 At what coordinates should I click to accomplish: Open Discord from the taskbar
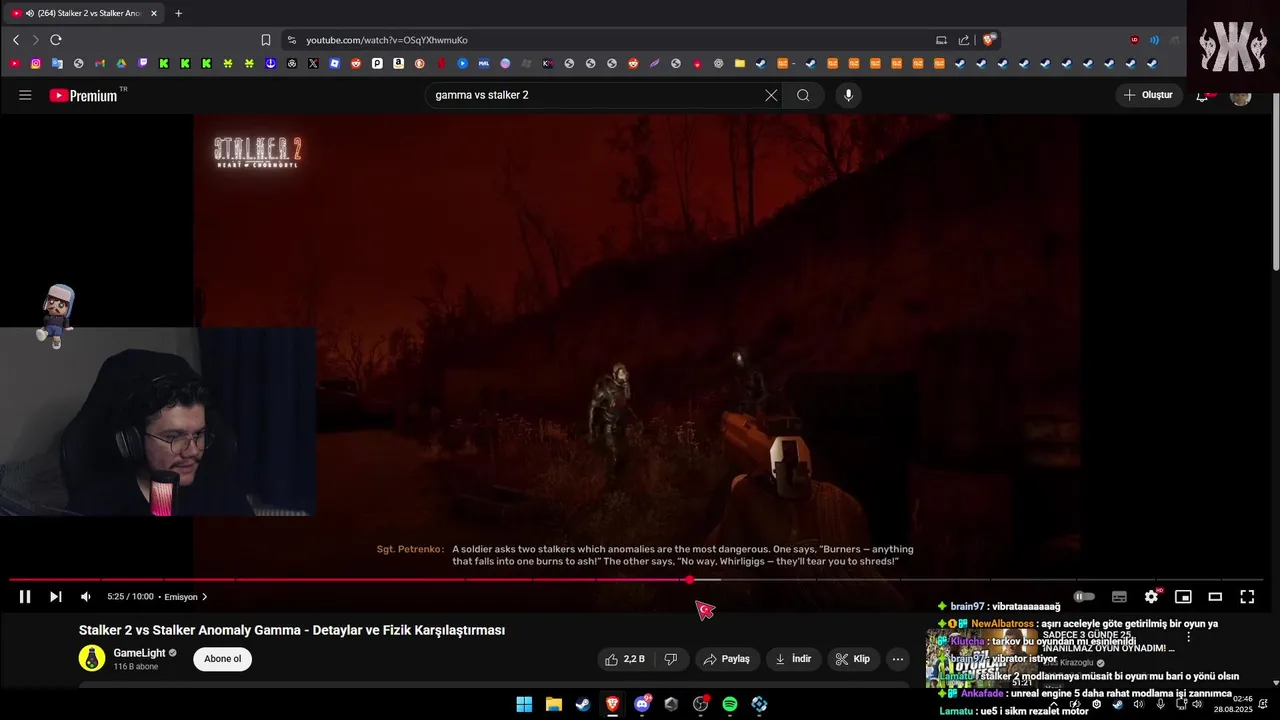pos(642,704)
